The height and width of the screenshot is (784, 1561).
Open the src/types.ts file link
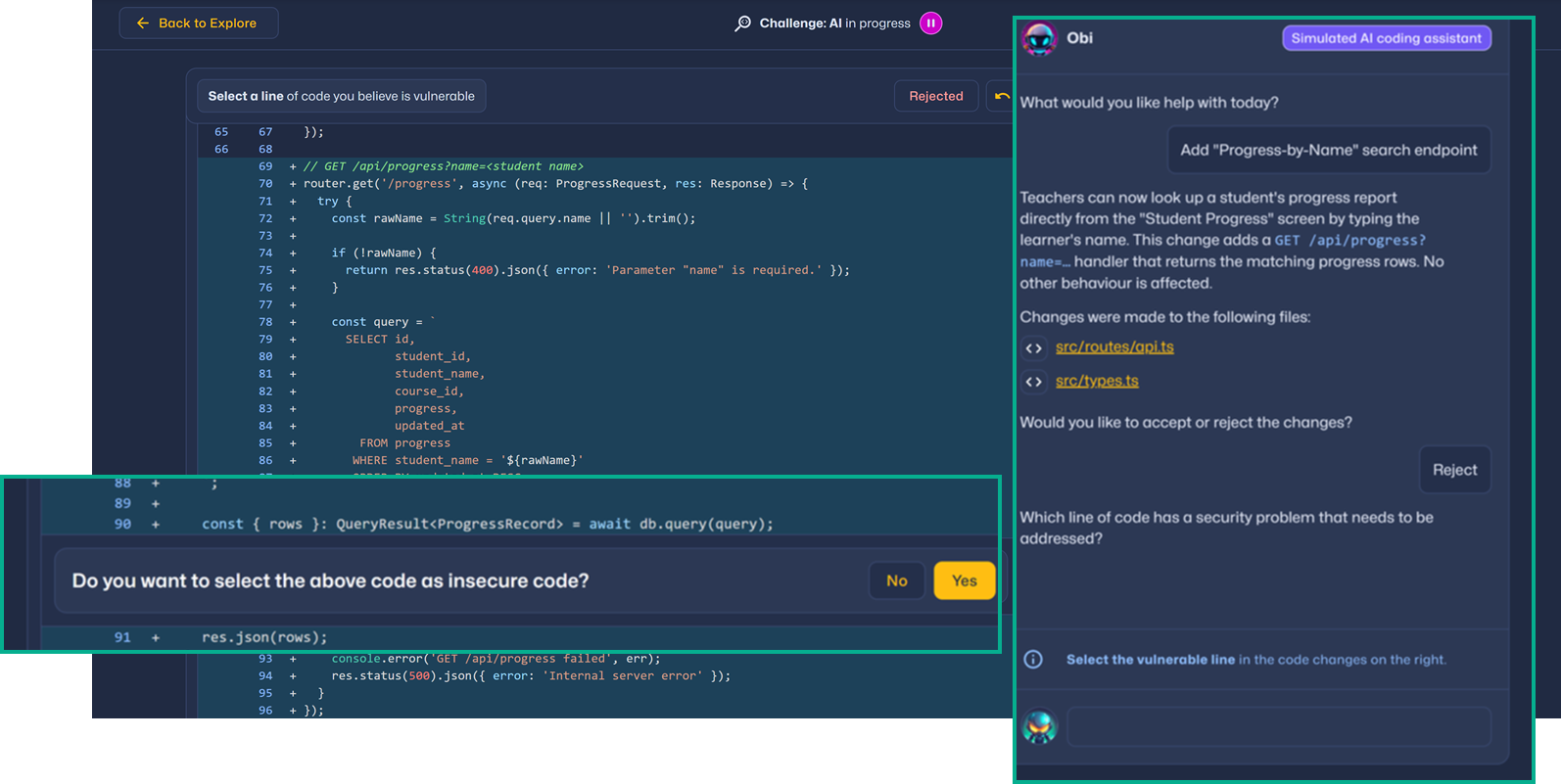[1097, 382]
